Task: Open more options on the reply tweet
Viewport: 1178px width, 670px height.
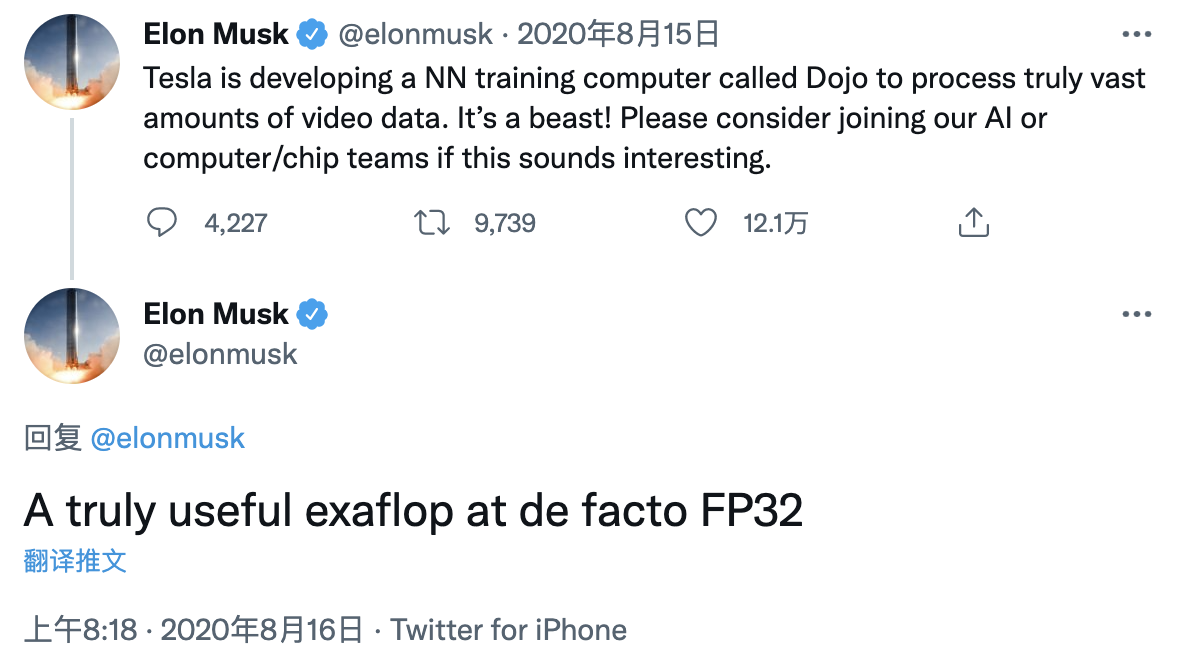Action: (x=1137, y=314)
